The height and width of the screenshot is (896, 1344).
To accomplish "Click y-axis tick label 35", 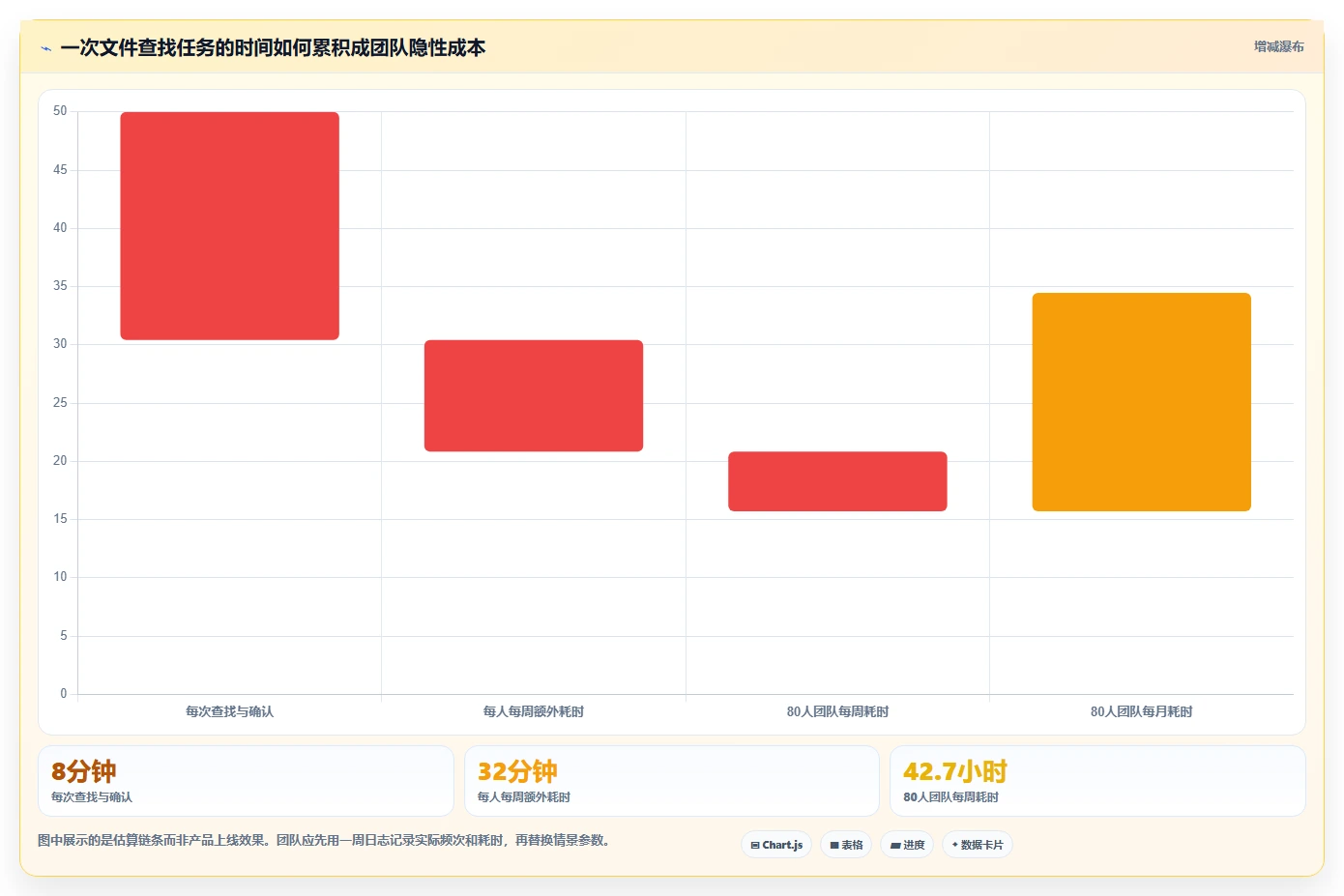I will [x=60, y=286].
